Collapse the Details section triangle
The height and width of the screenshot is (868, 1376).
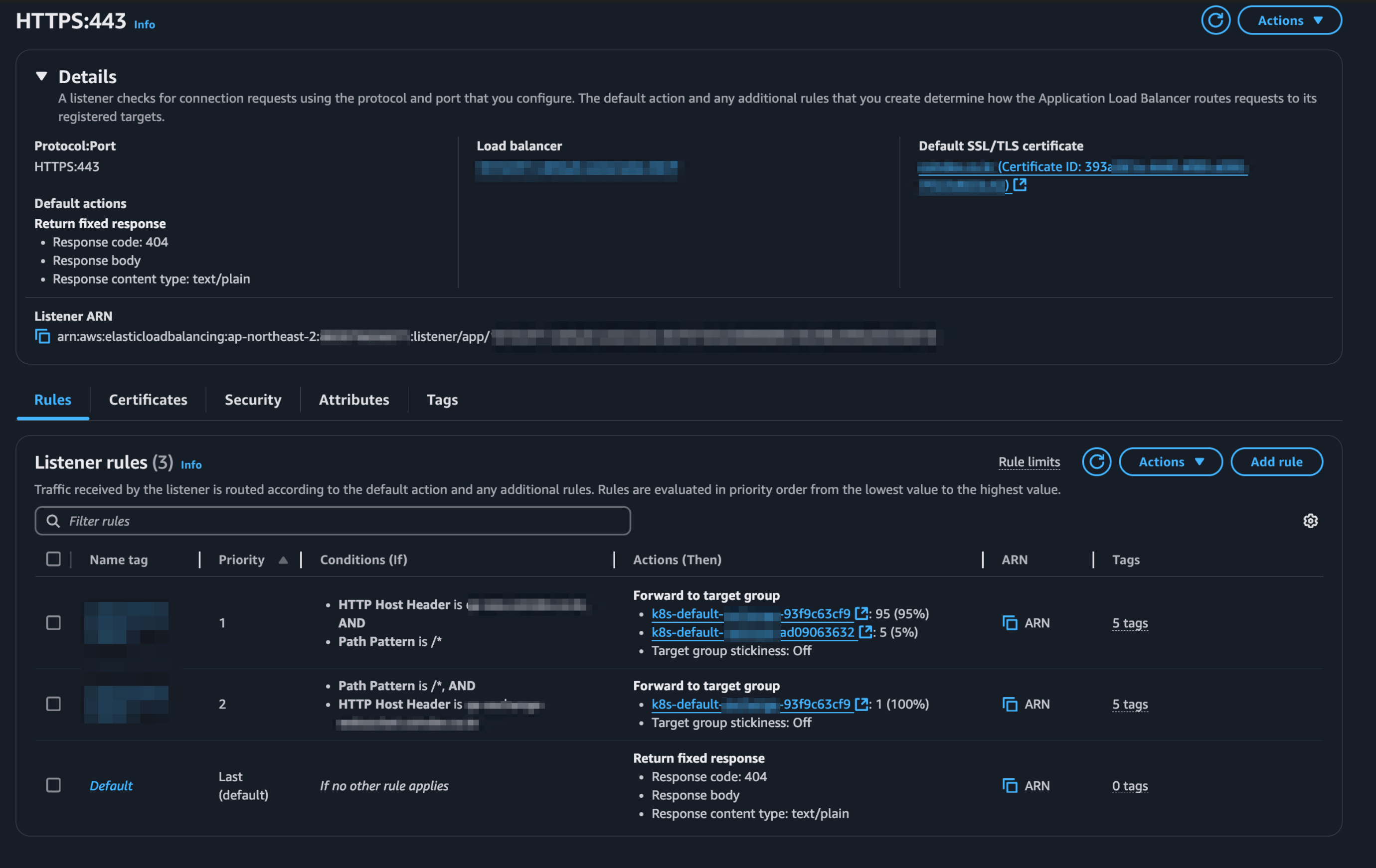tap(41, 76)
